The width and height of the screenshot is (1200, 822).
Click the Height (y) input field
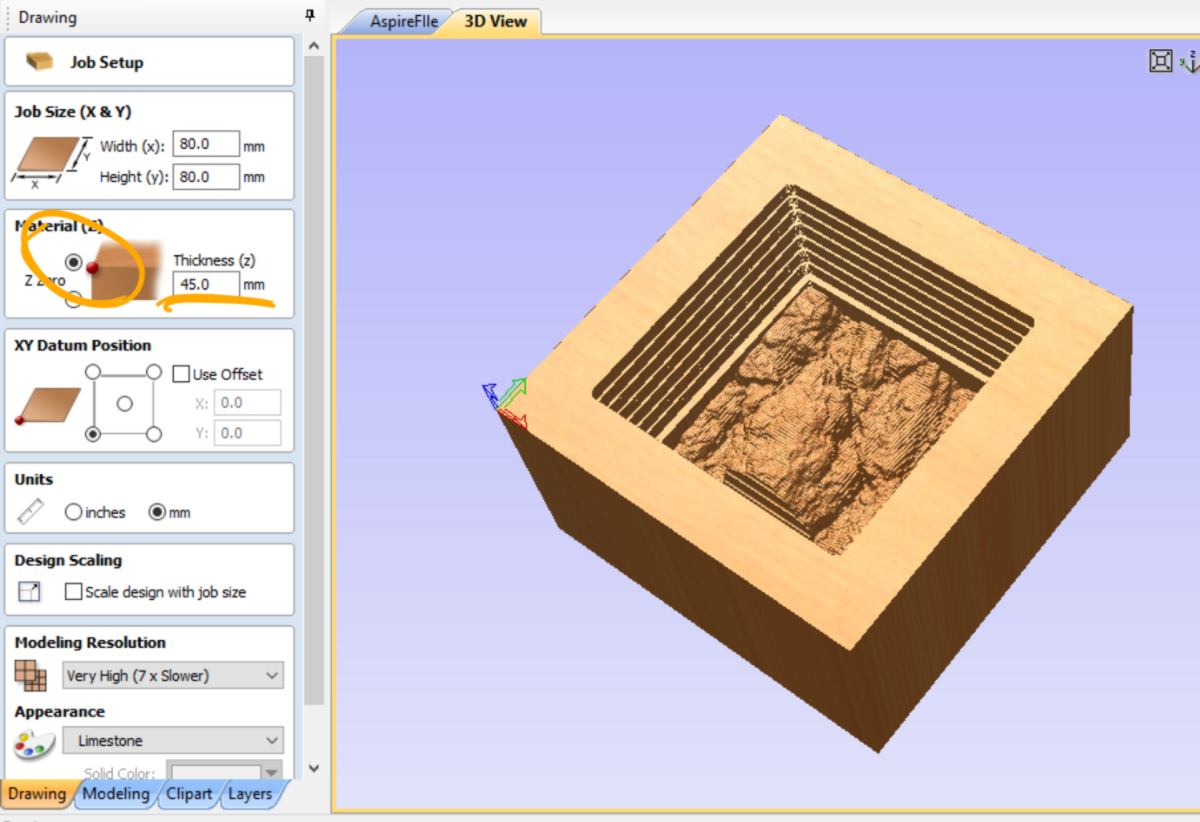tap(206, 177)
